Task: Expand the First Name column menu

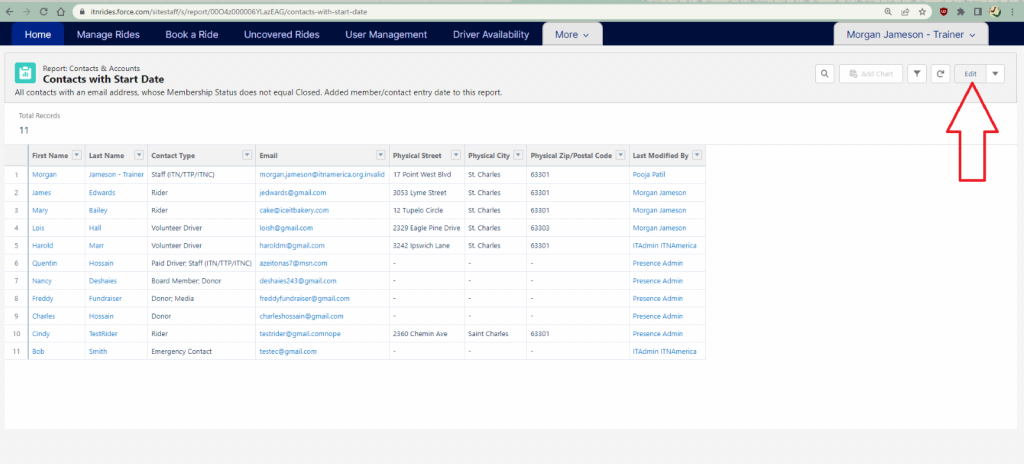Action: tap(78, 155)
